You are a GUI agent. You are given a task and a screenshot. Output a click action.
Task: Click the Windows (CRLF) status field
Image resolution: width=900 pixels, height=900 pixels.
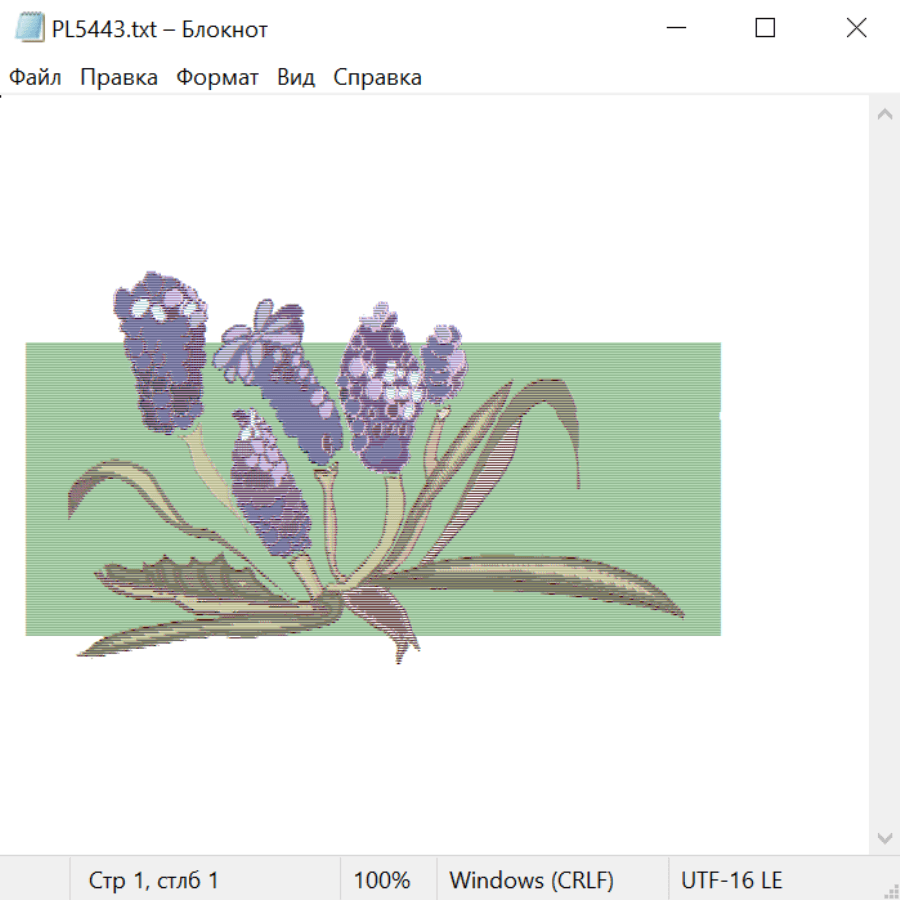tap(531, 880)
